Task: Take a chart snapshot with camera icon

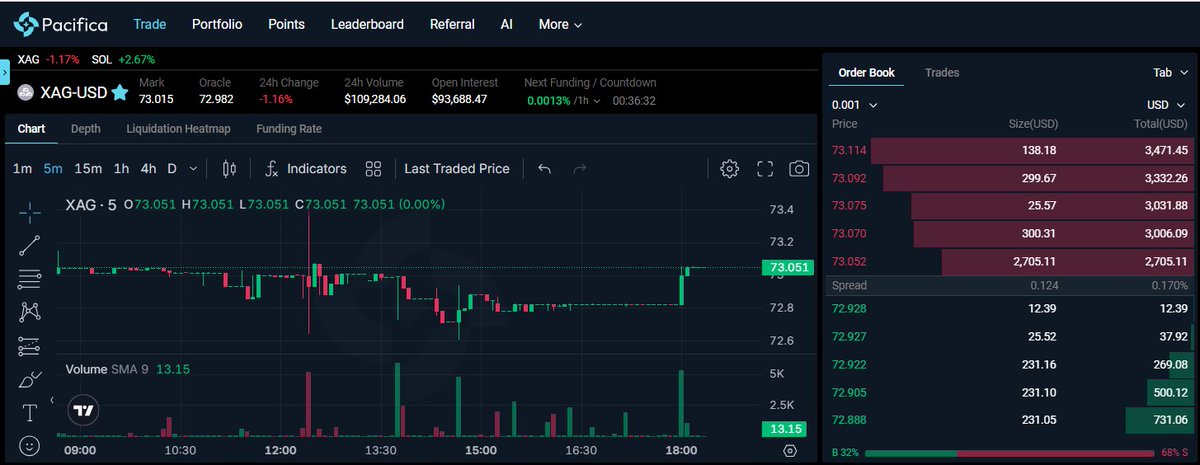Action: coord(798,169)
